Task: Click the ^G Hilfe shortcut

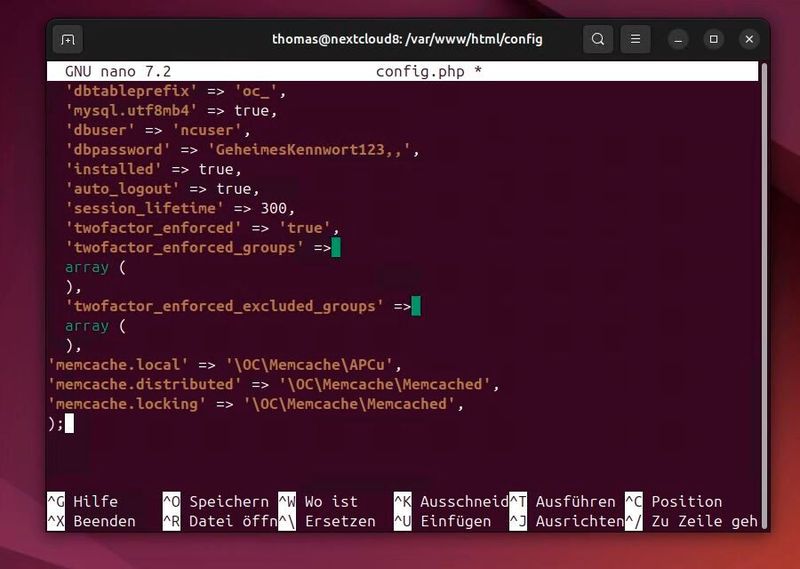Action: (x=83, y=502)
